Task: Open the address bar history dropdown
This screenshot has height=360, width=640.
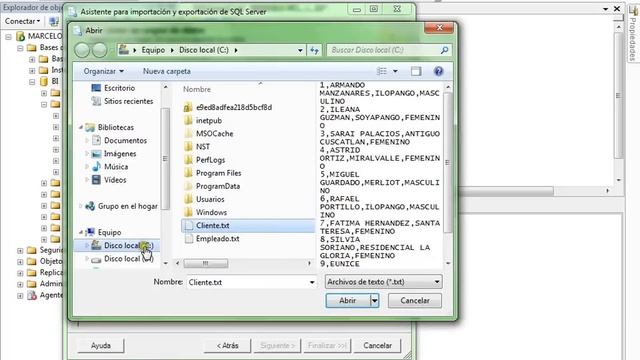Action: [300, 50]
